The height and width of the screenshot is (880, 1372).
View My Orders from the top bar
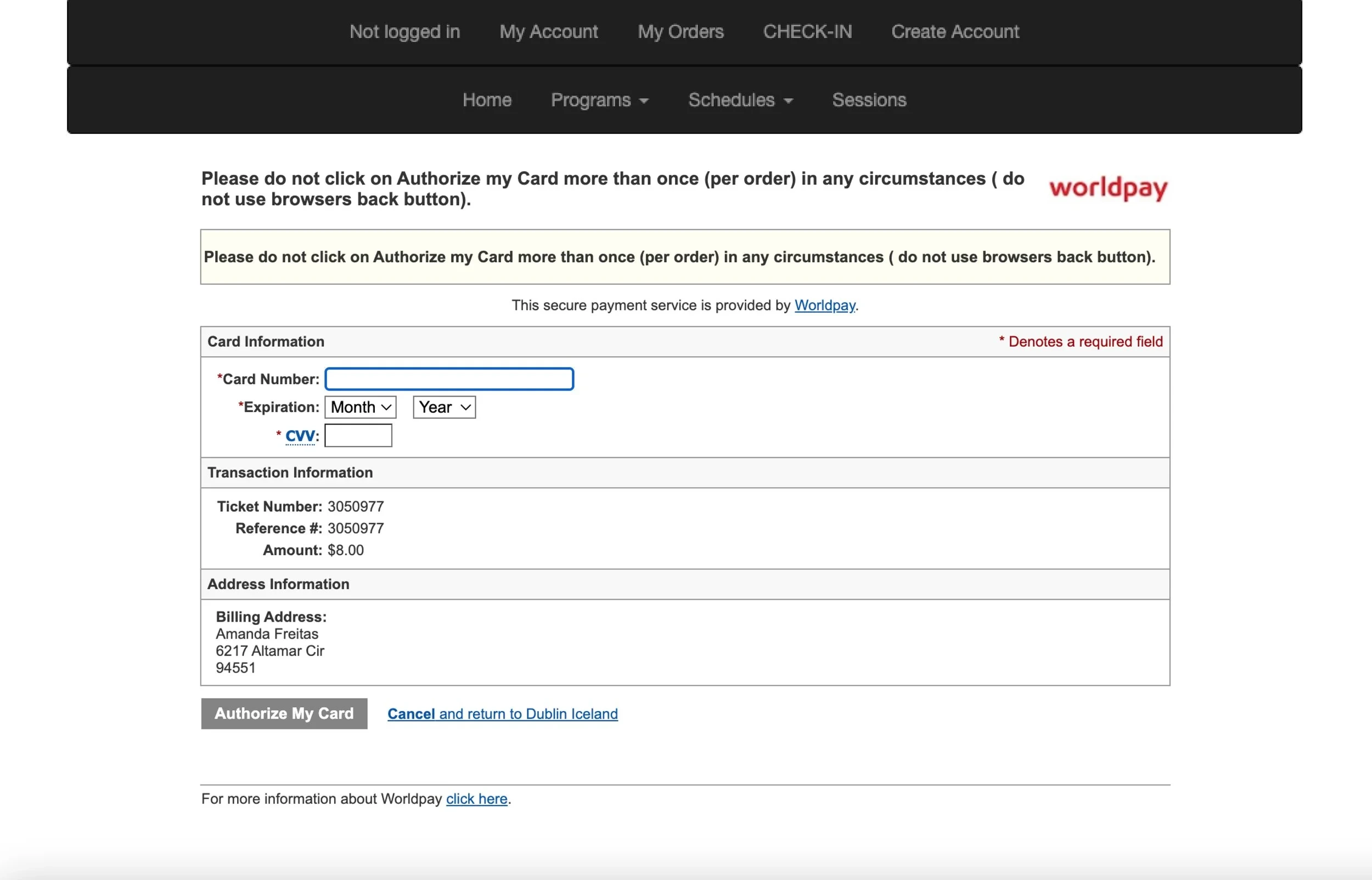[x=680, y=31]
